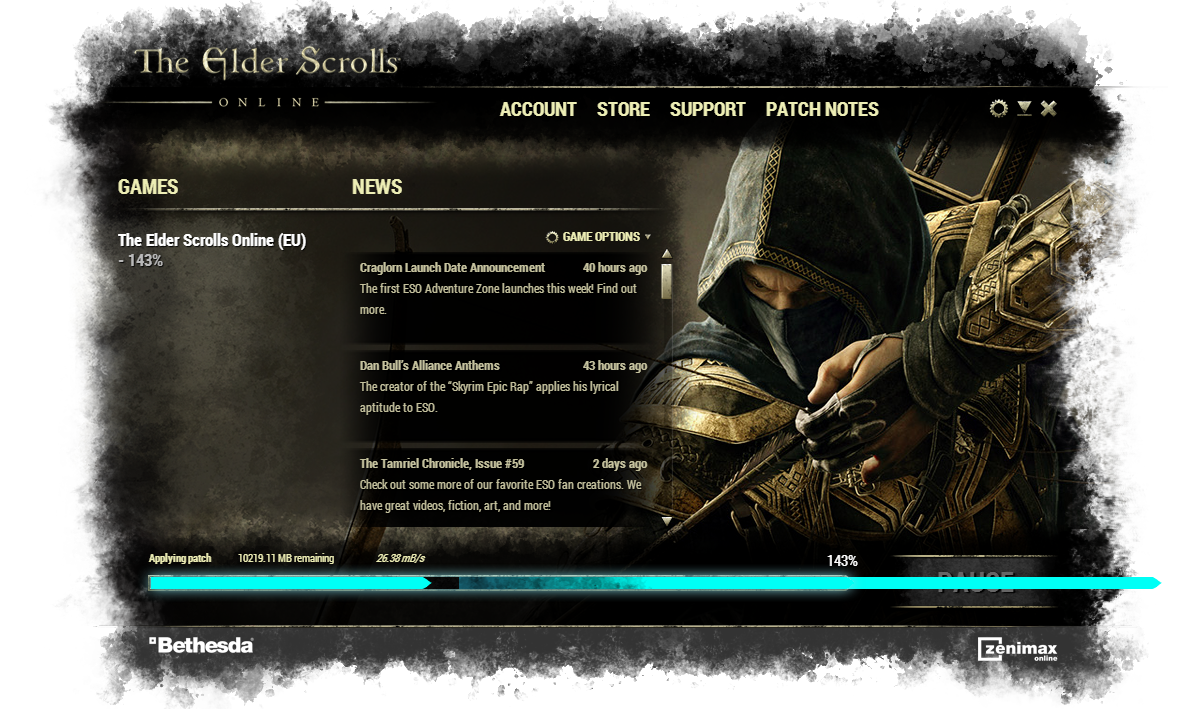Click the 143% label above progress bar

(x=842, y=561)
